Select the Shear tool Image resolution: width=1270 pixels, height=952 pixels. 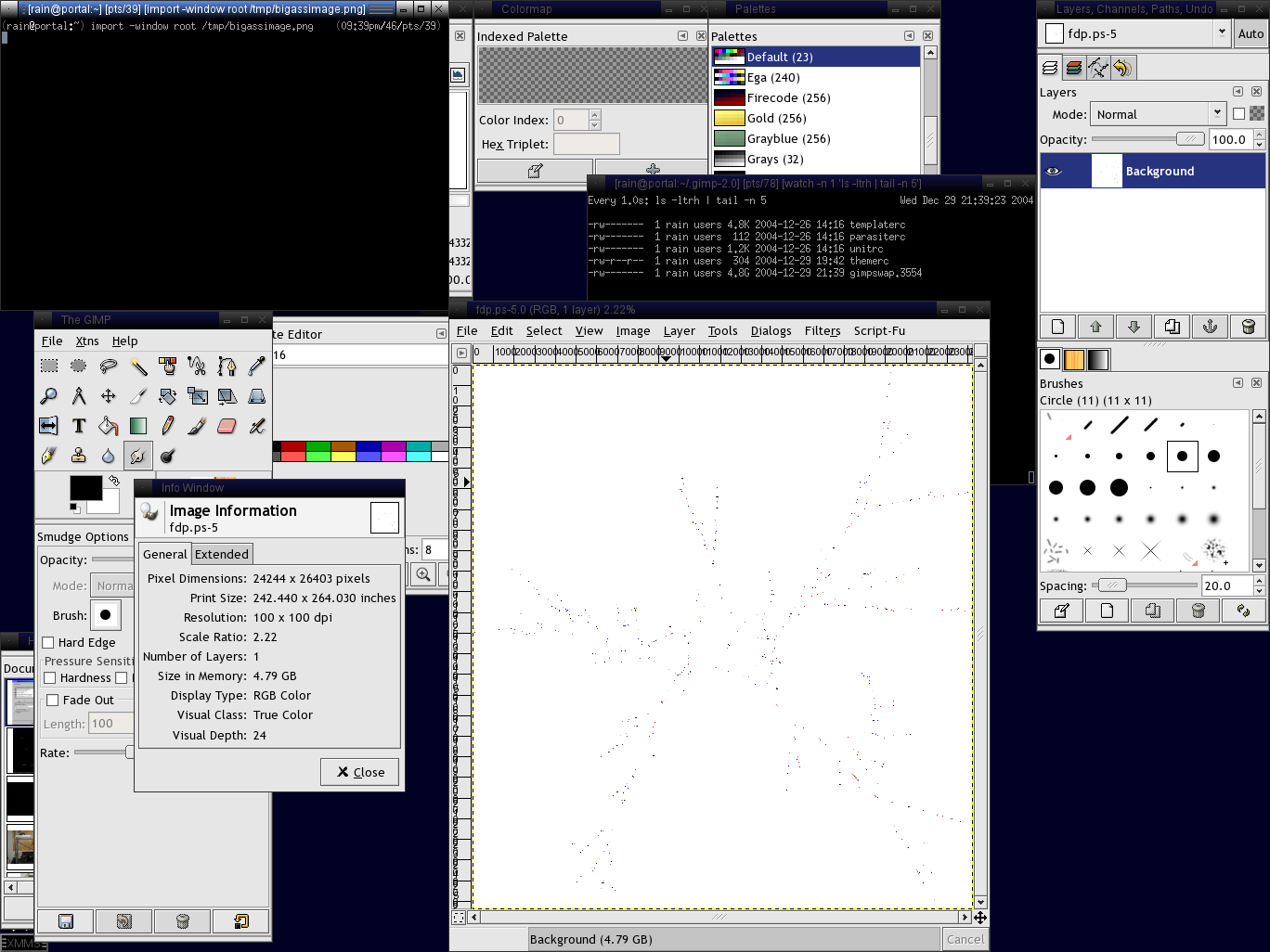pos(227,396)
